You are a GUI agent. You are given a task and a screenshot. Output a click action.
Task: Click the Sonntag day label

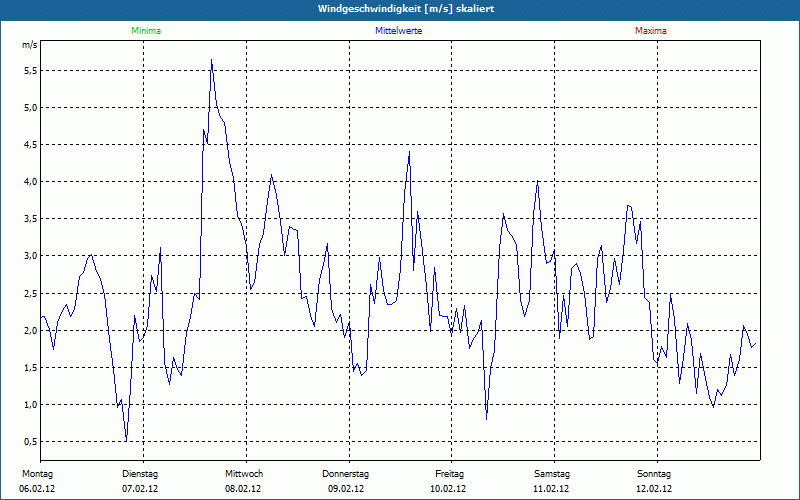pos(654,474)
